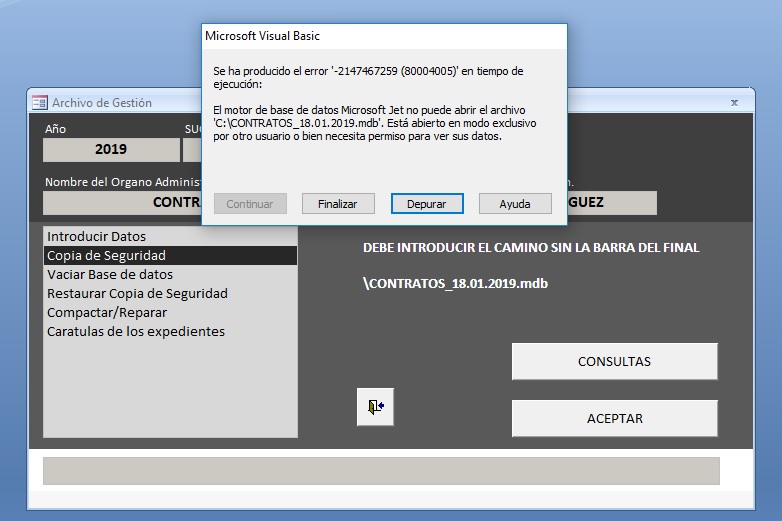The height and width of the screenshot is (521, 782).
Task: Click the Depurar button
Action: [427, 204]
